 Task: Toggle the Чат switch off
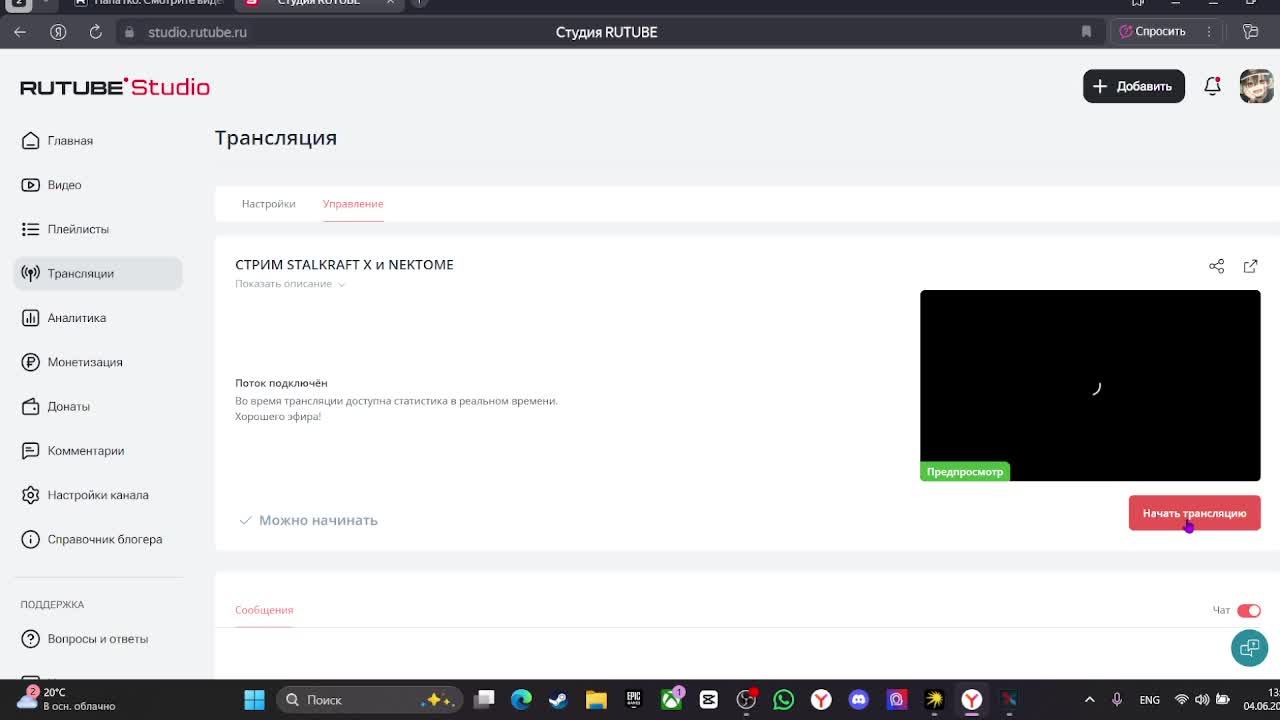(1249, 610)
